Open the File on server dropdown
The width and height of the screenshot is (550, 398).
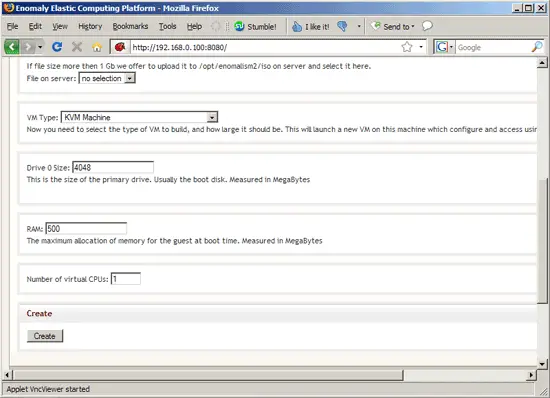[107, 78]
